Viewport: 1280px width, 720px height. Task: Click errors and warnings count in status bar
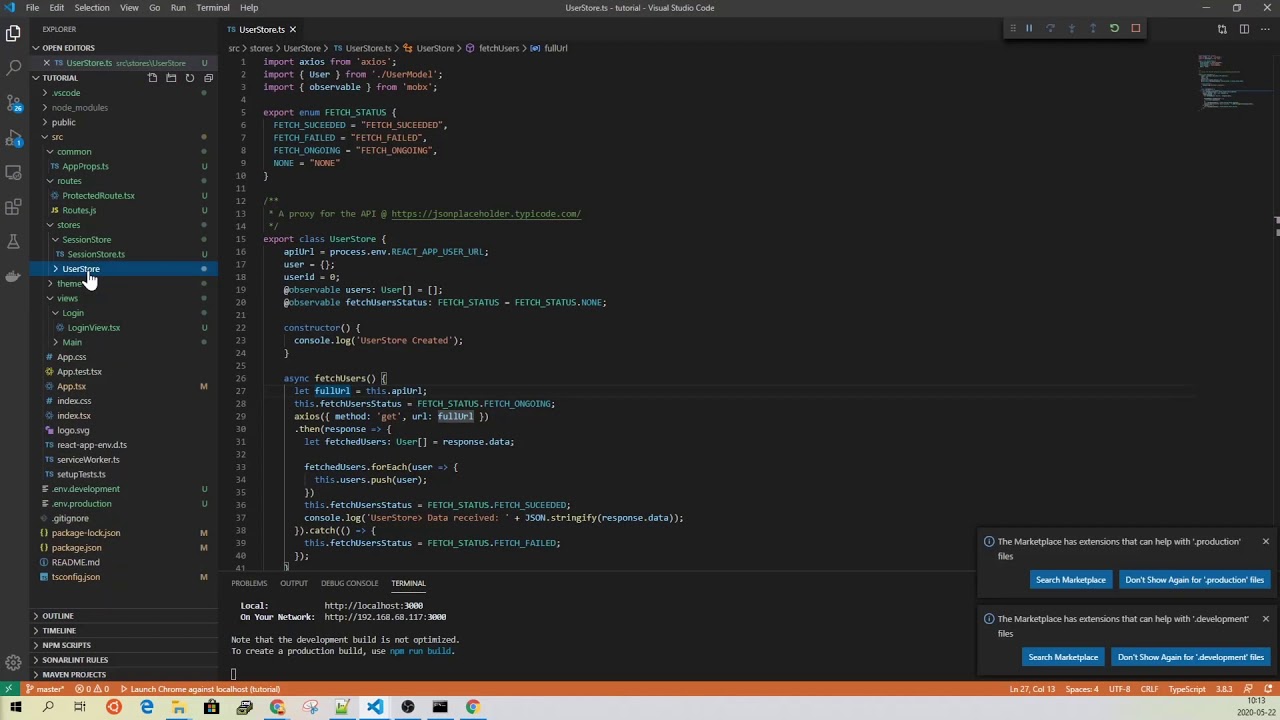coord(92,689)
